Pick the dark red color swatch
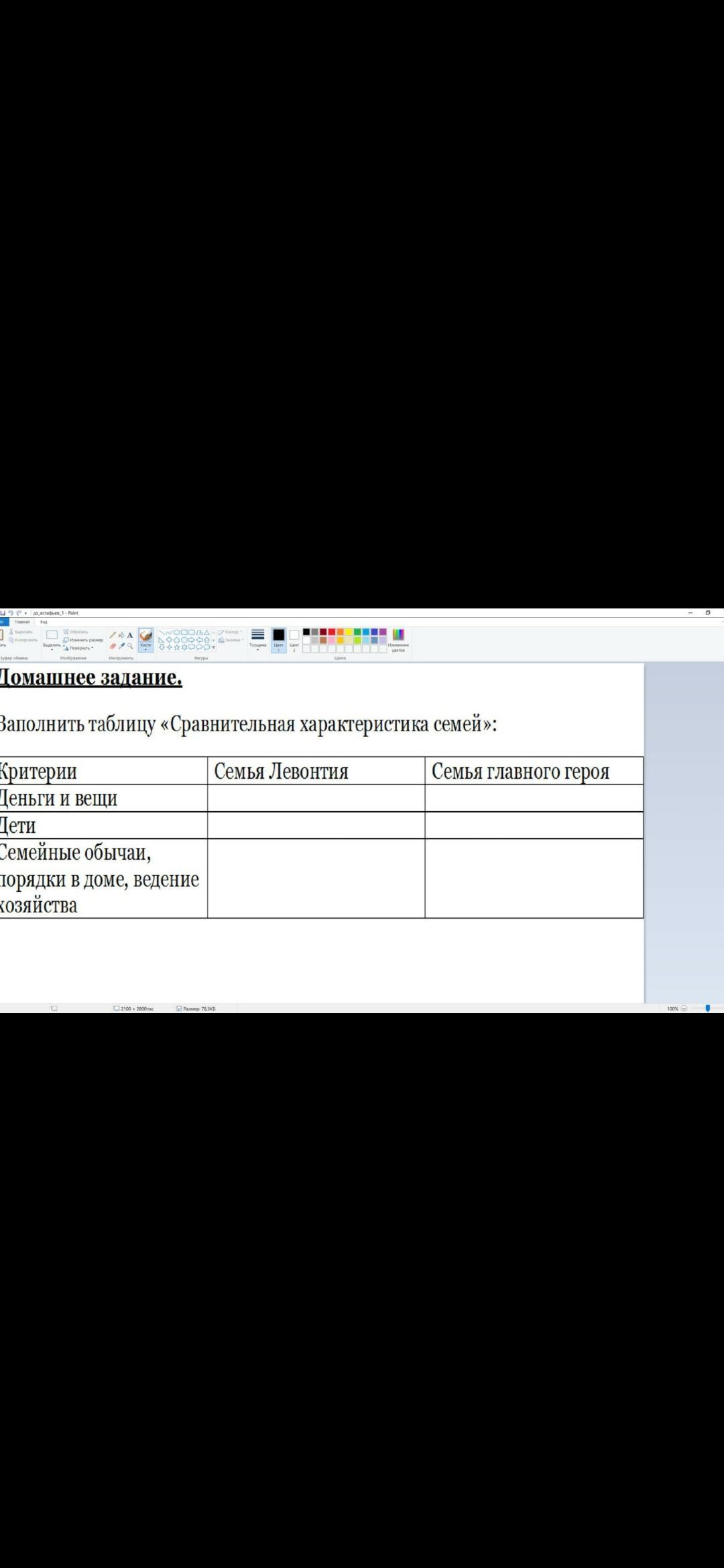 [323, 632]
